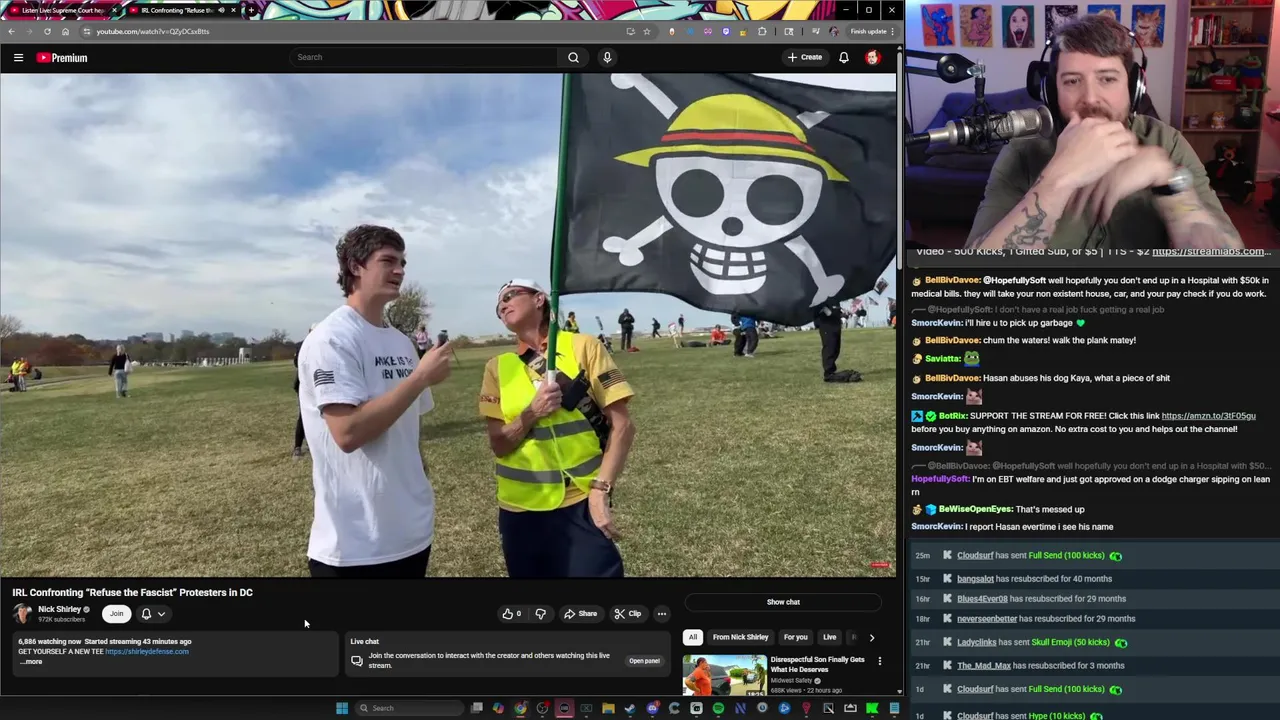Open Steam from the taskbar

[x=630, y=708]
